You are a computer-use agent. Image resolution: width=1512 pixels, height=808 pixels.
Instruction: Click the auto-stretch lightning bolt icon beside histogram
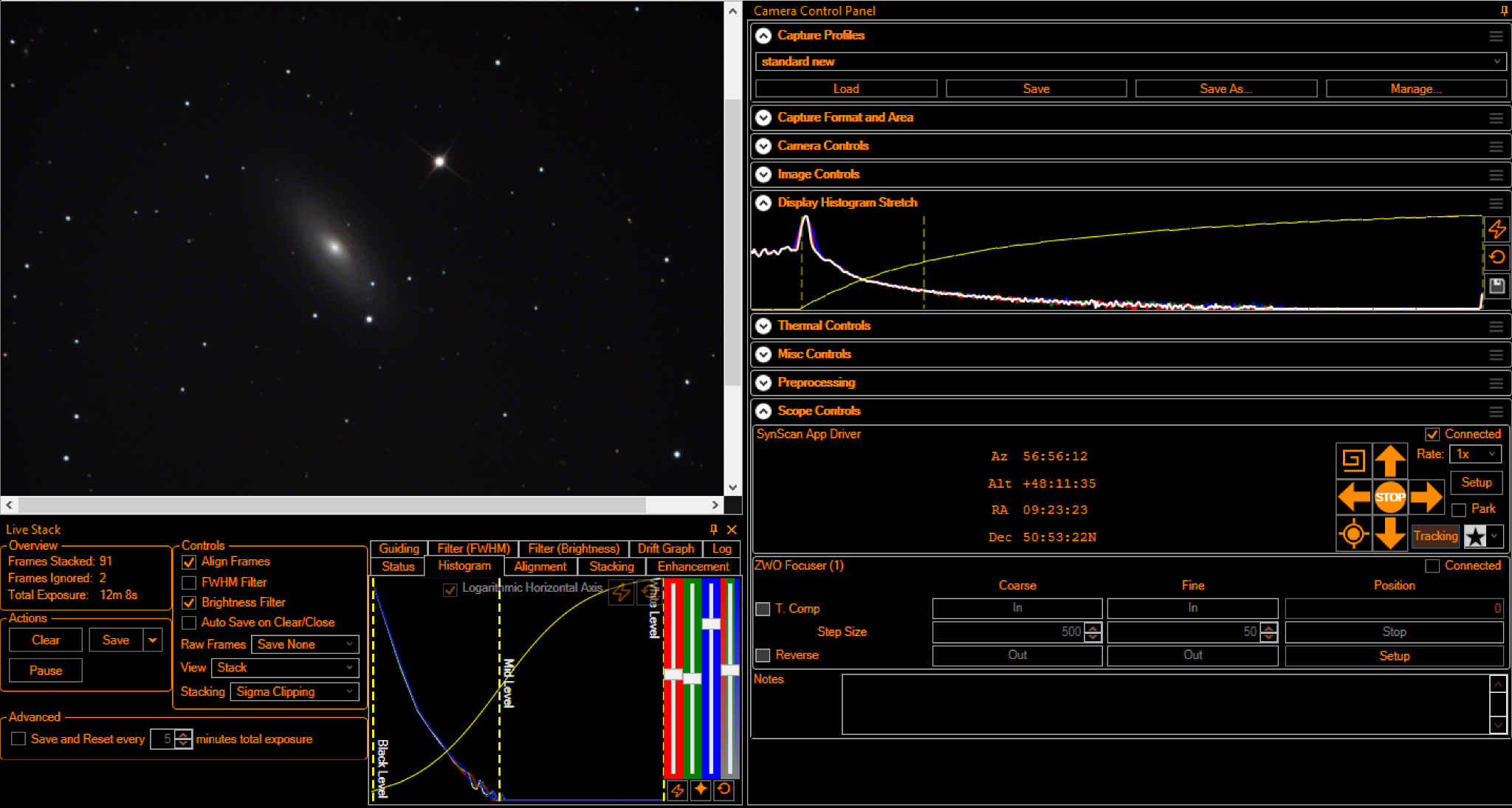point(1497,229)
